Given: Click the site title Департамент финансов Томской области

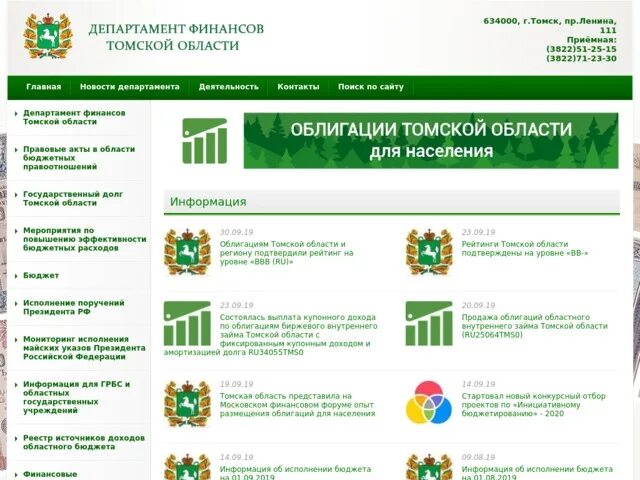Looking at the screenshot, I should coord(176,37).
